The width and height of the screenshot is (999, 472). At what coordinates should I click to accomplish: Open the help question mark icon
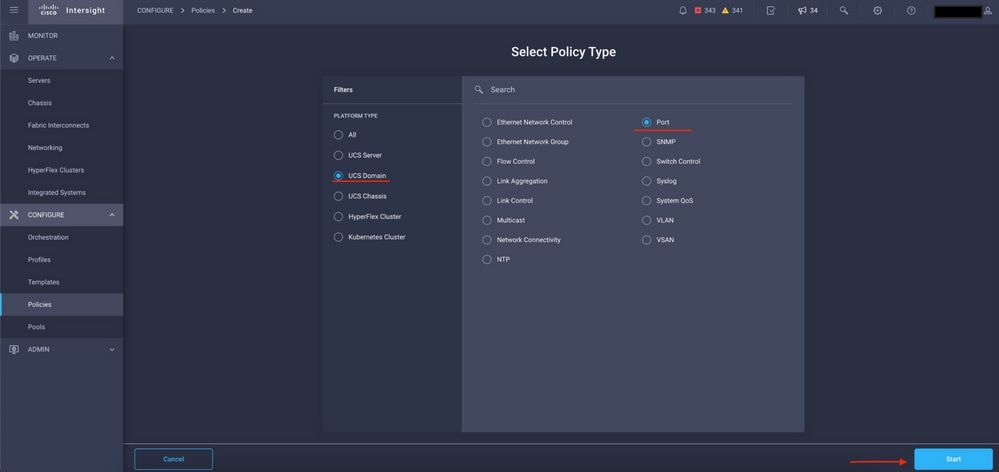[x=911, y=10]
